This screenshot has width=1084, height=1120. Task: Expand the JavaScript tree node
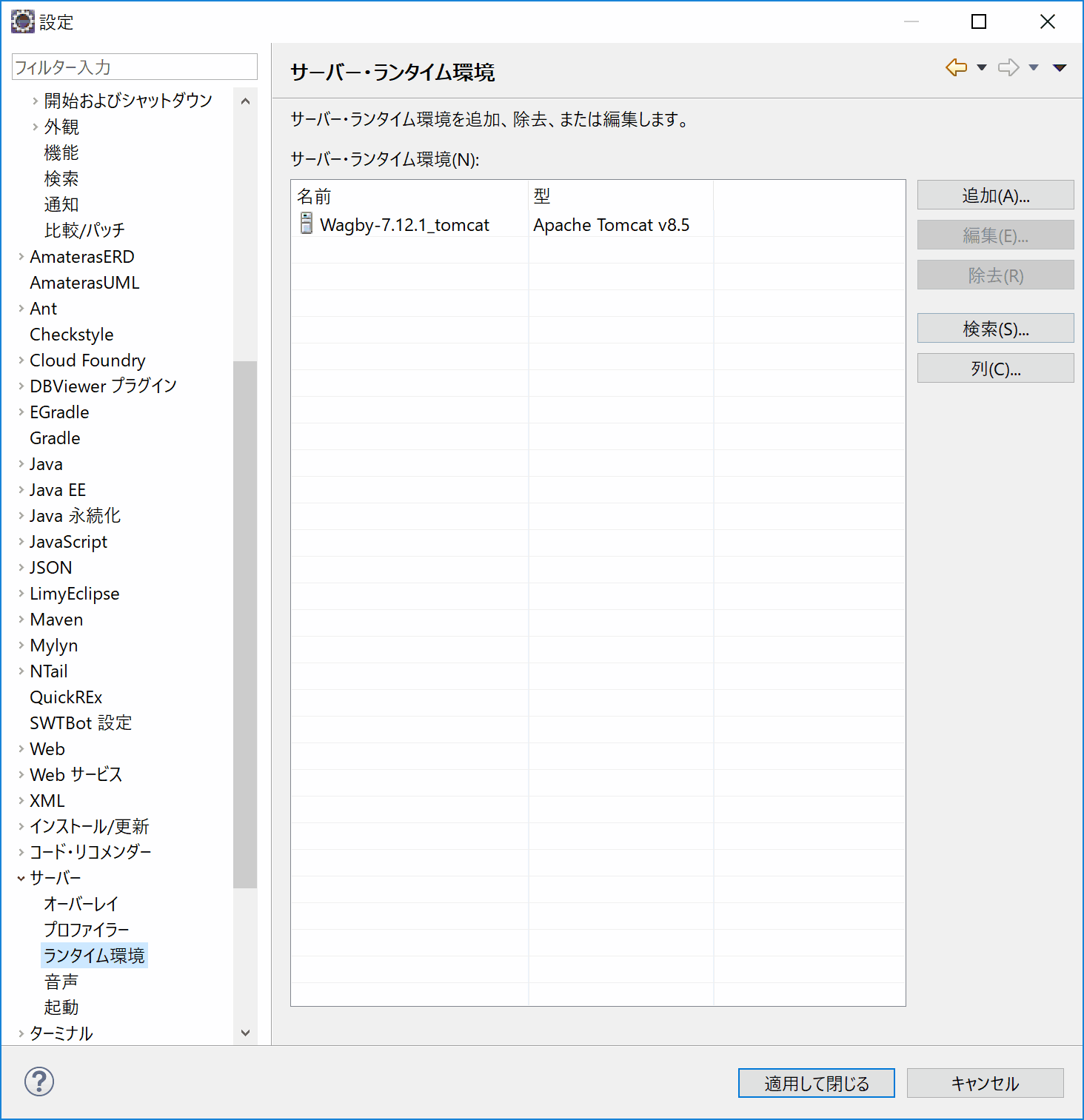click(21, 542)
